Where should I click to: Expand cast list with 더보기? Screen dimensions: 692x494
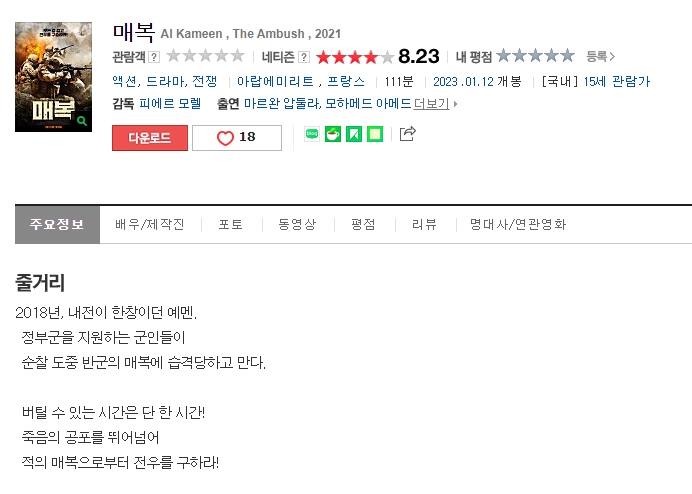pyautogui.click(x=432, y=104)
